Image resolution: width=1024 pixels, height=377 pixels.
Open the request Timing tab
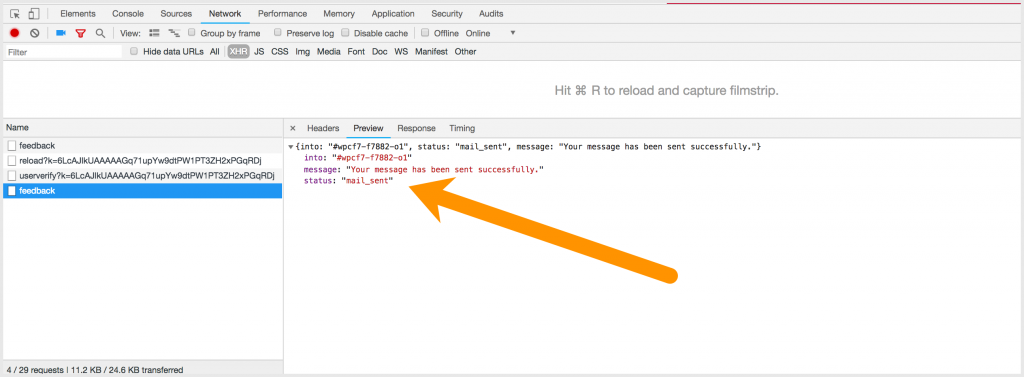[462, 129]
